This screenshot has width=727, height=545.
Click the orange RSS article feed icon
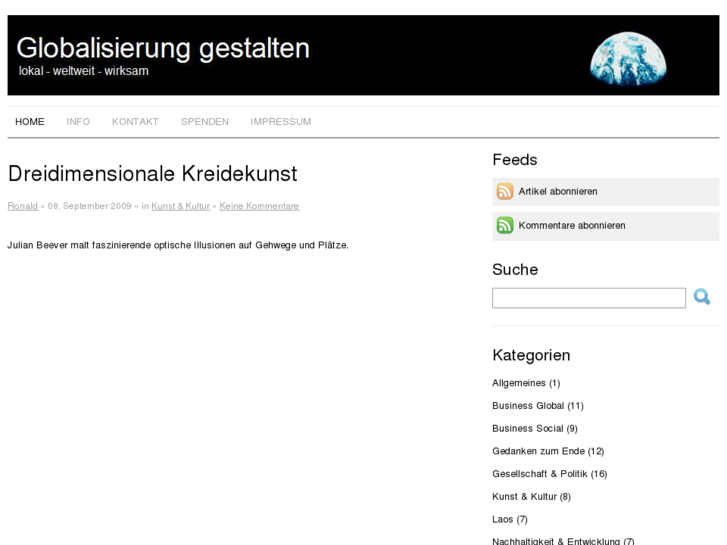pyautogui.click(x=505, y=191)
